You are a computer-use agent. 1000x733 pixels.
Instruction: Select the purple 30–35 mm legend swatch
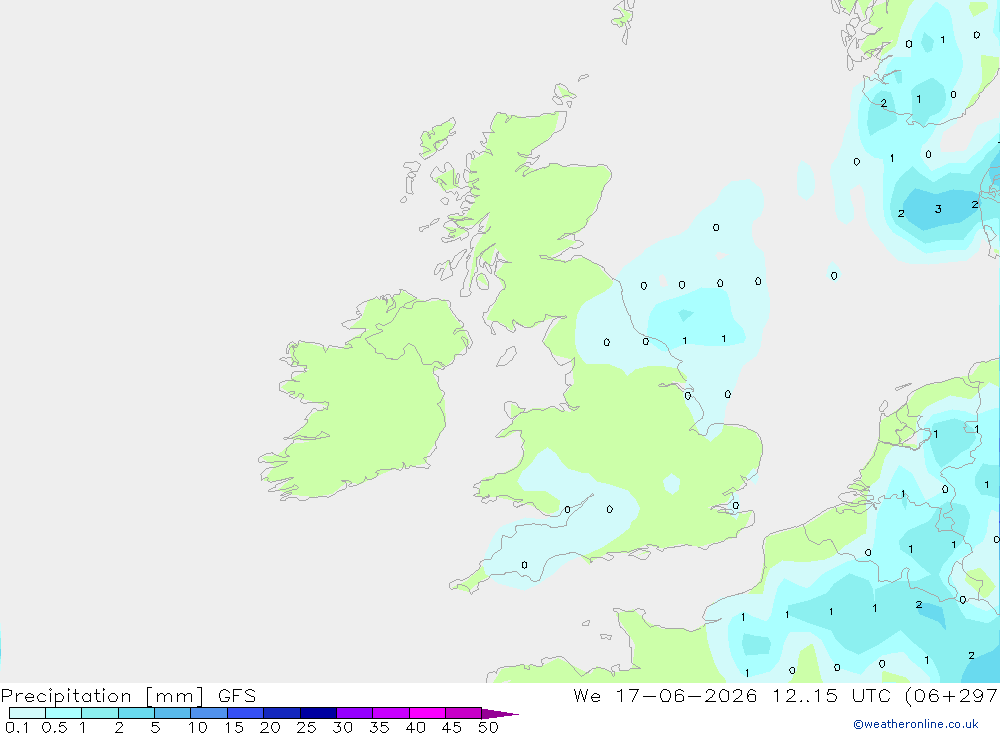pos(354,713)
